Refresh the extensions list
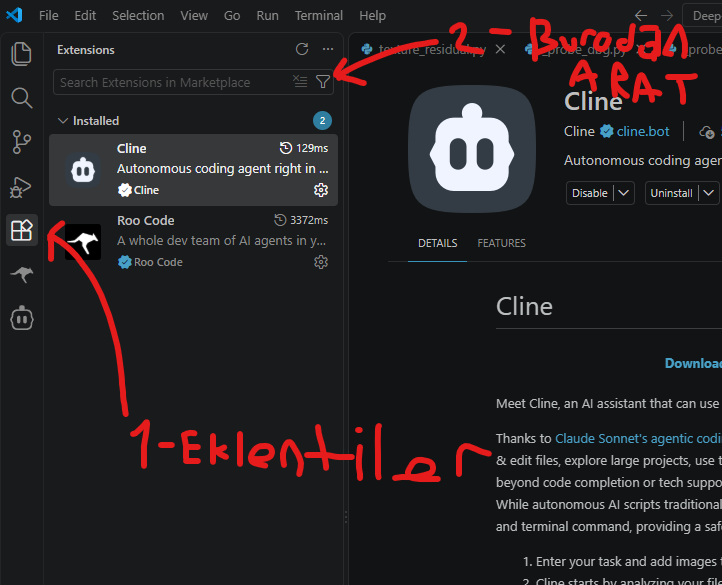The image size is (722, 585). (302, 49)
